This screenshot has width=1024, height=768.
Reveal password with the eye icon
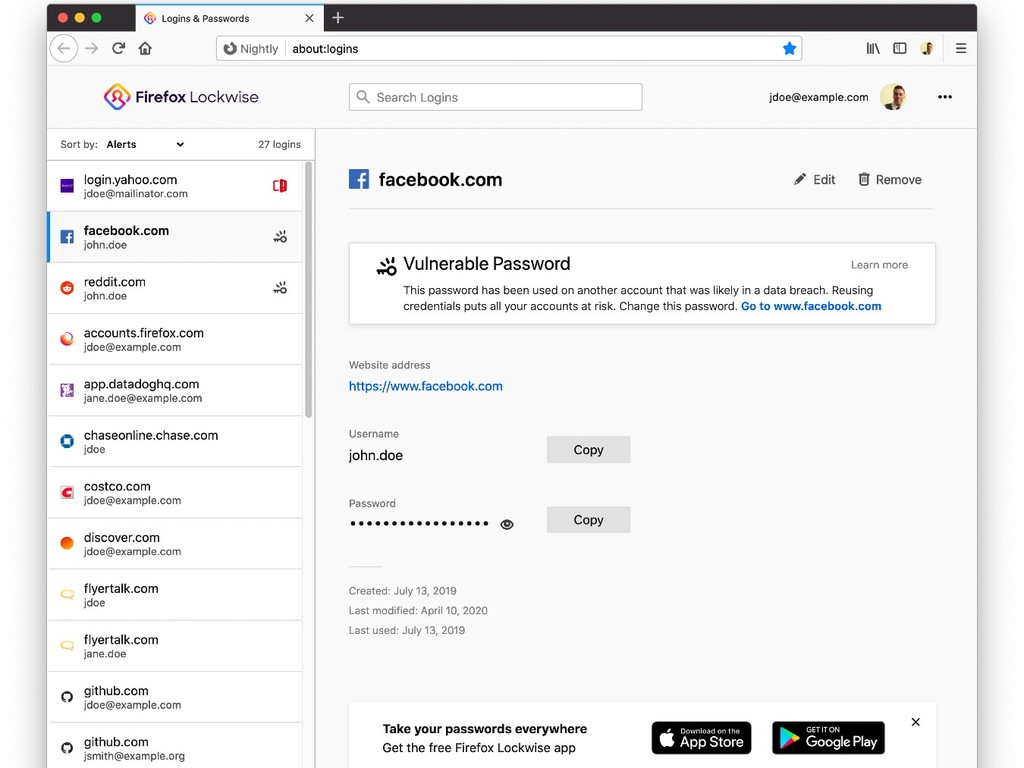coord(507,524)
